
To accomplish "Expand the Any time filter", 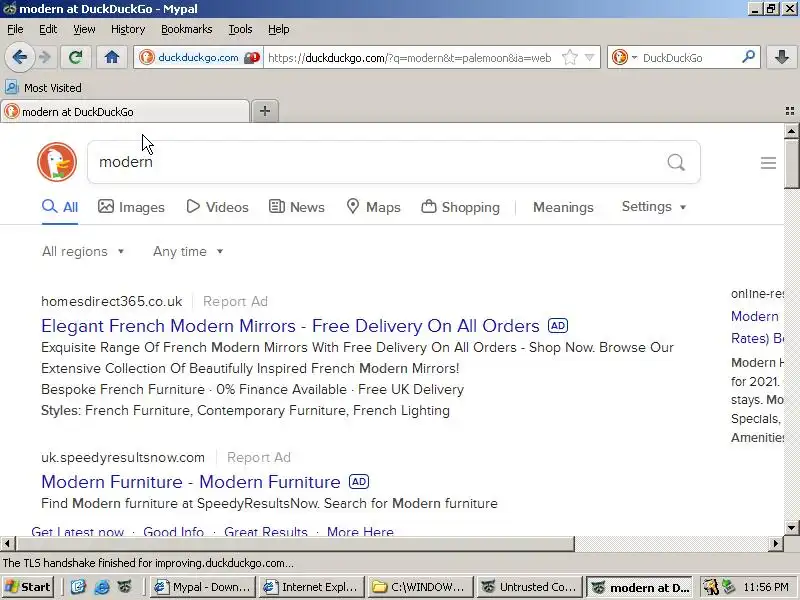I will point(188,252).
